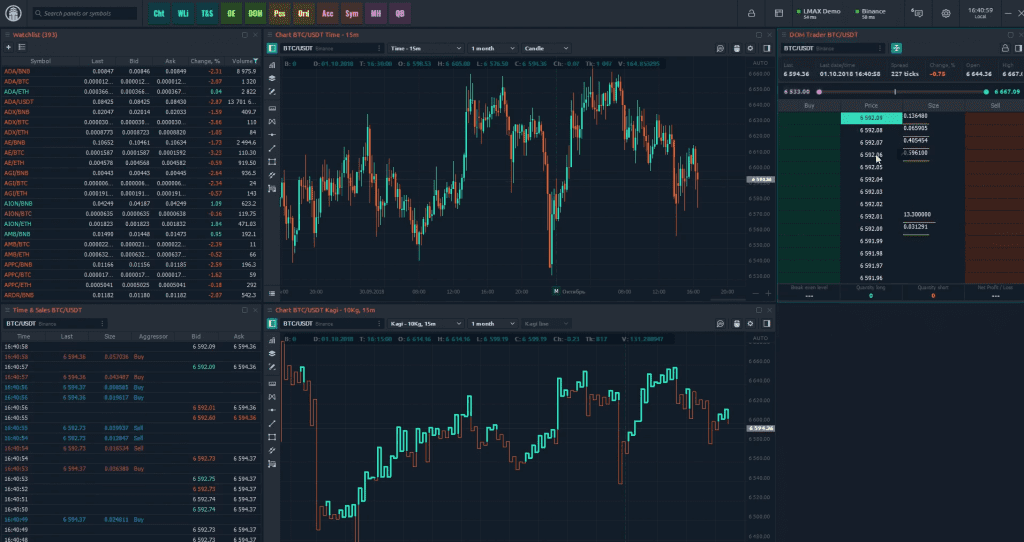1024x542 pixels.
Task: Open the Candle chart style dropdown
Action: pyautogui.click(x=547, y=48)
